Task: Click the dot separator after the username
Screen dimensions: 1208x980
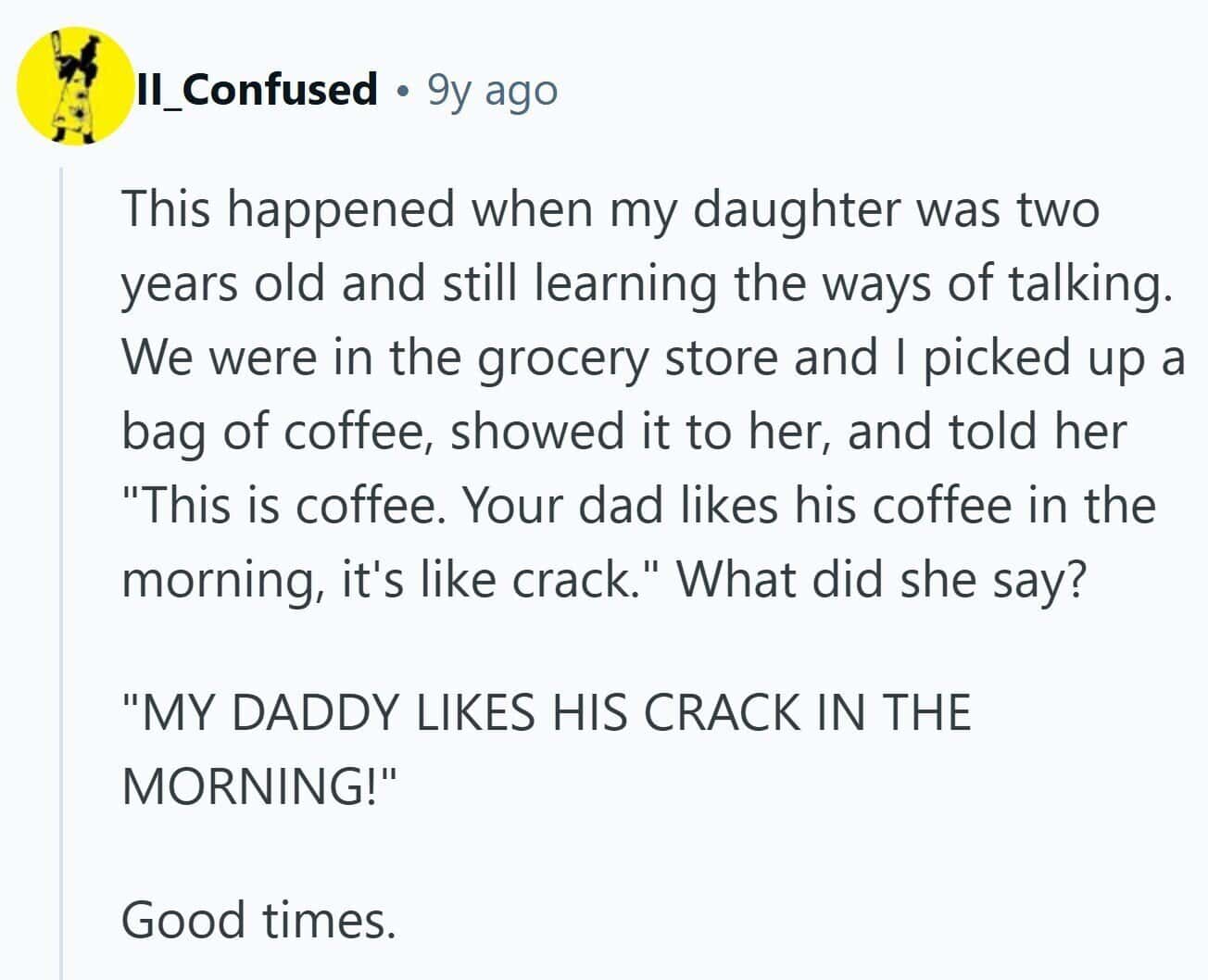Action: 402,91
